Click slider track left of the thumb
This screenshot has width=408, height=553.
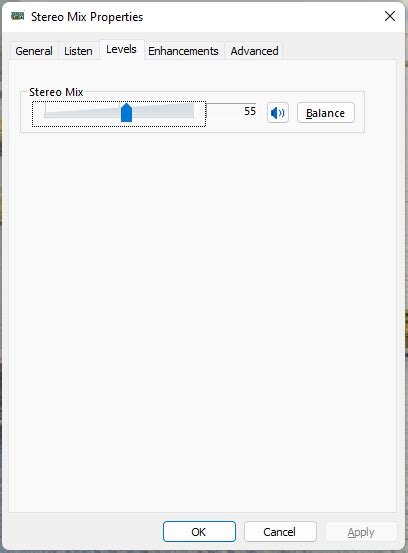83,114
